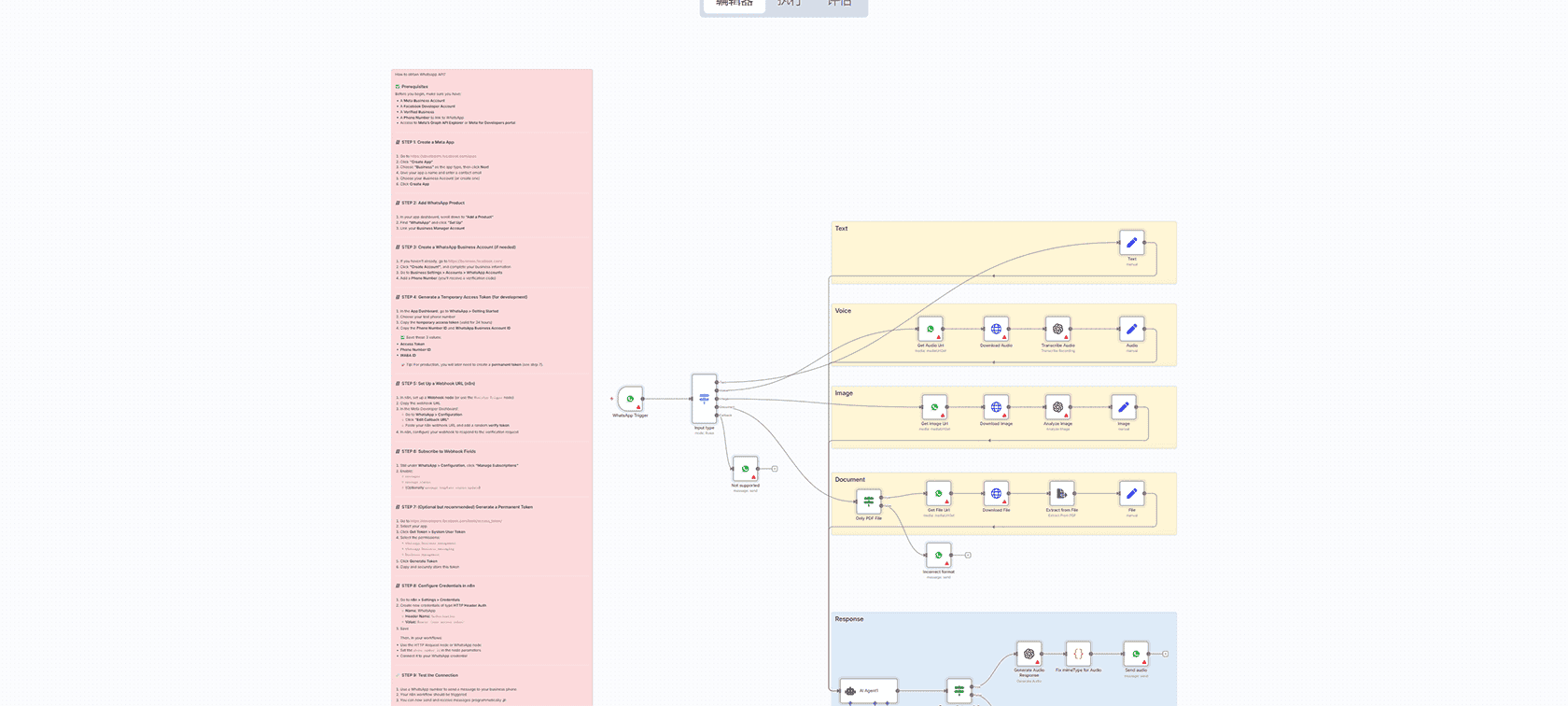Select the Extract from File node
The width and height of the screenshot is (1568, 706).
pyautogui.click(x=1061, y=493)
